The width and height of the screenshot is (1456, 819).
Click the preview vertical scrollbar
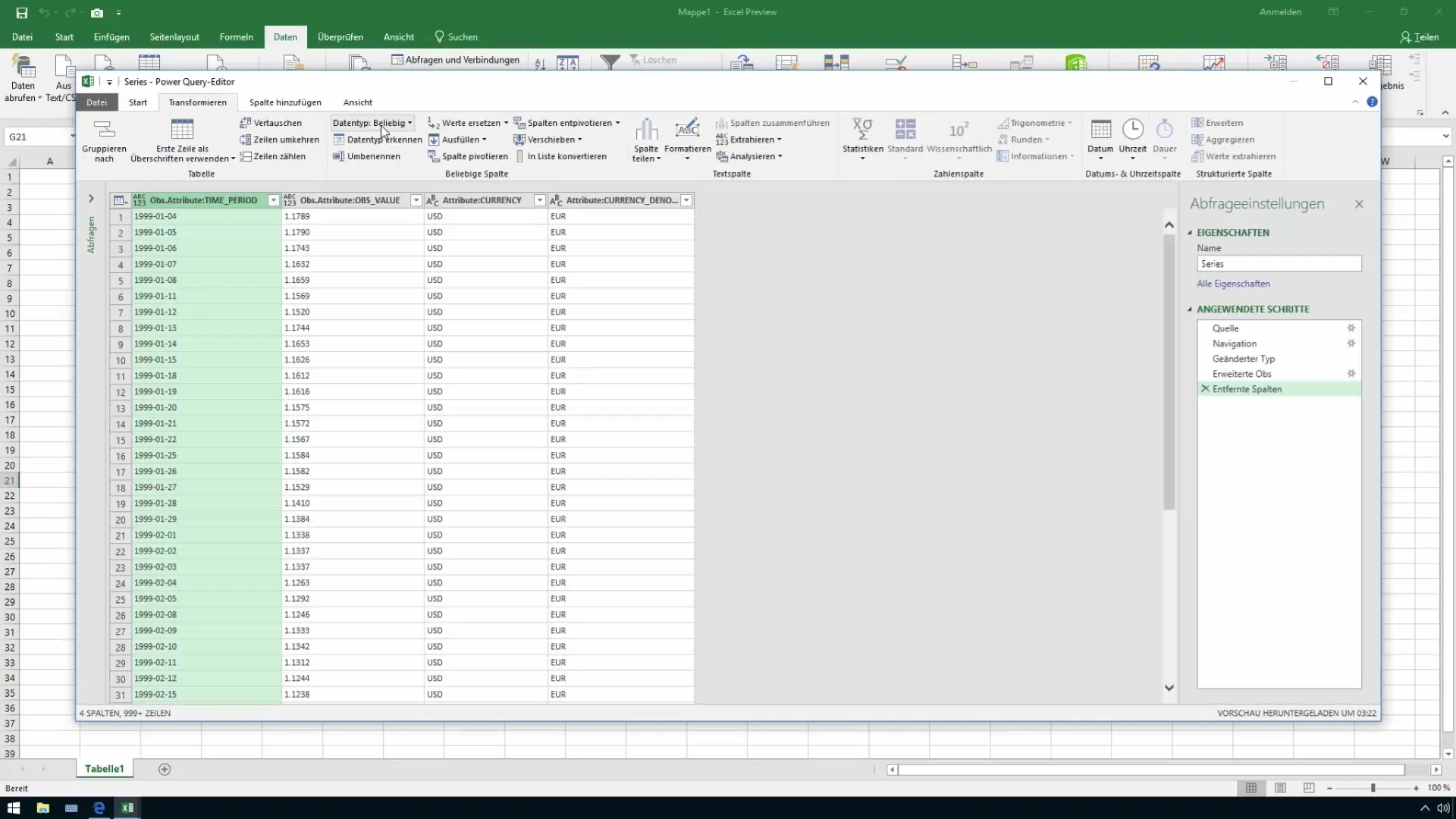pyautogui.click(x=1169, y=372)
